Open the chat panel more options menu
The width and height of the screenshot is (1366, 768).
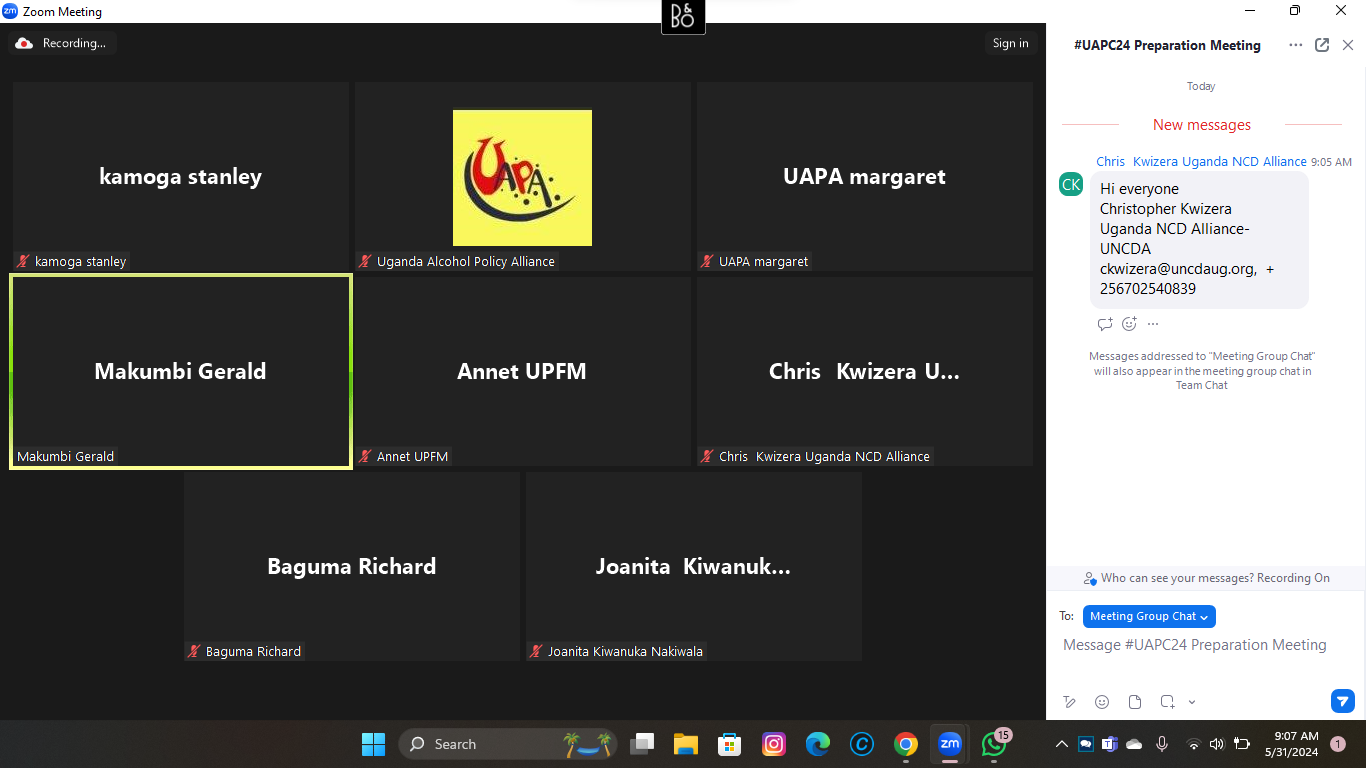[x=1296, y=45]
